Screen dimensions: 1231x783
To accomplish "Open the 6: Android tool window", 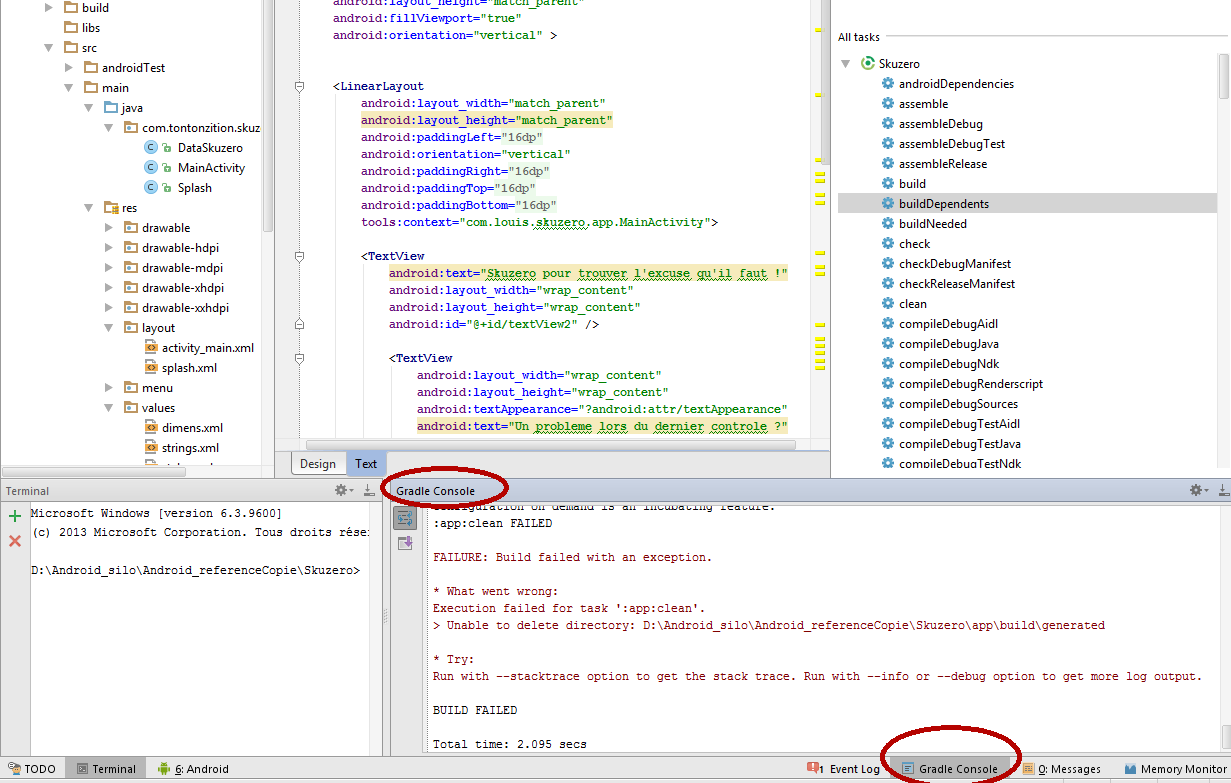I will [x=193, y=769].
